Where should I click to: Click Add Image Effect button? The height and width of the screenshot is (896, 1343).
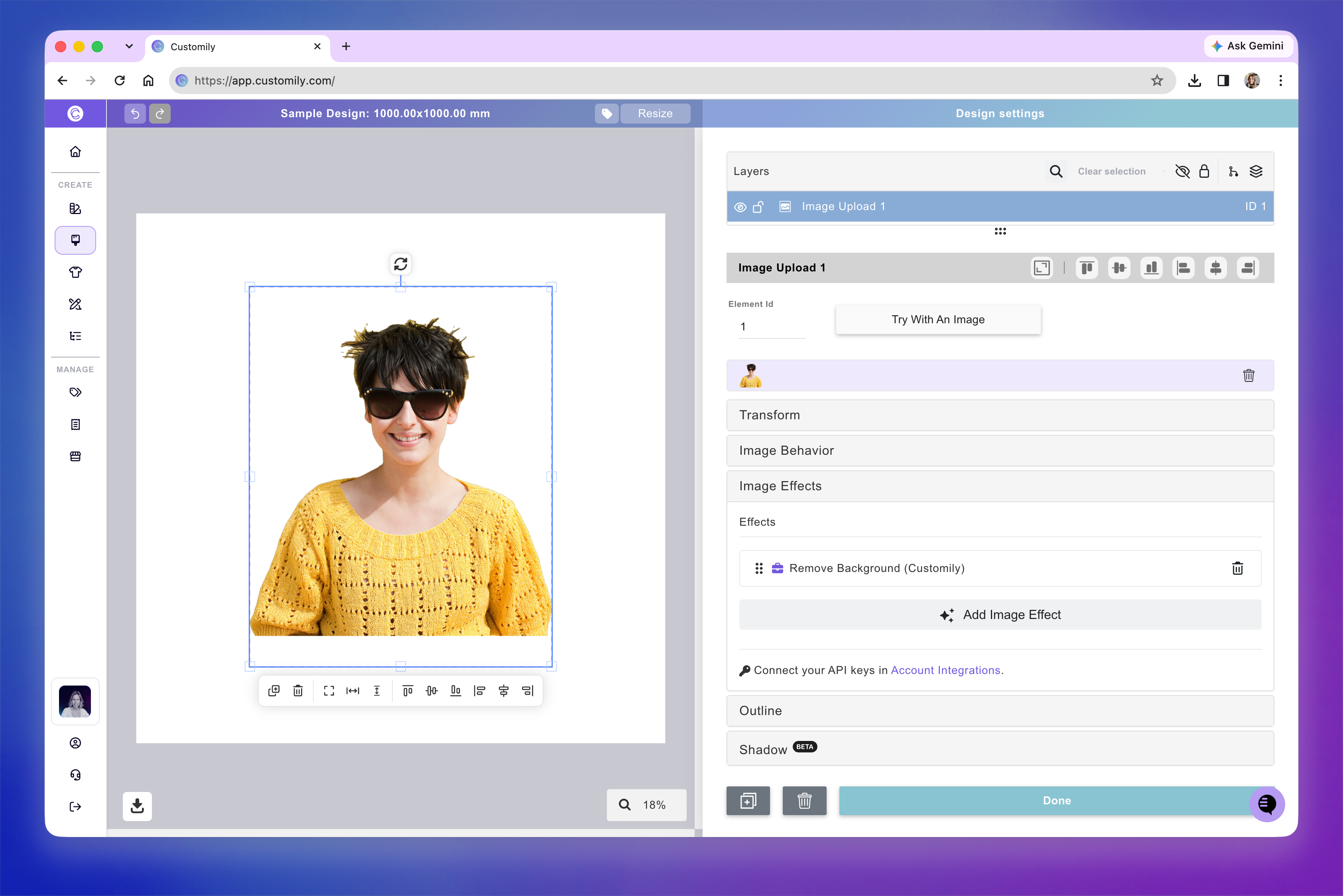[x=1000, y=614]
